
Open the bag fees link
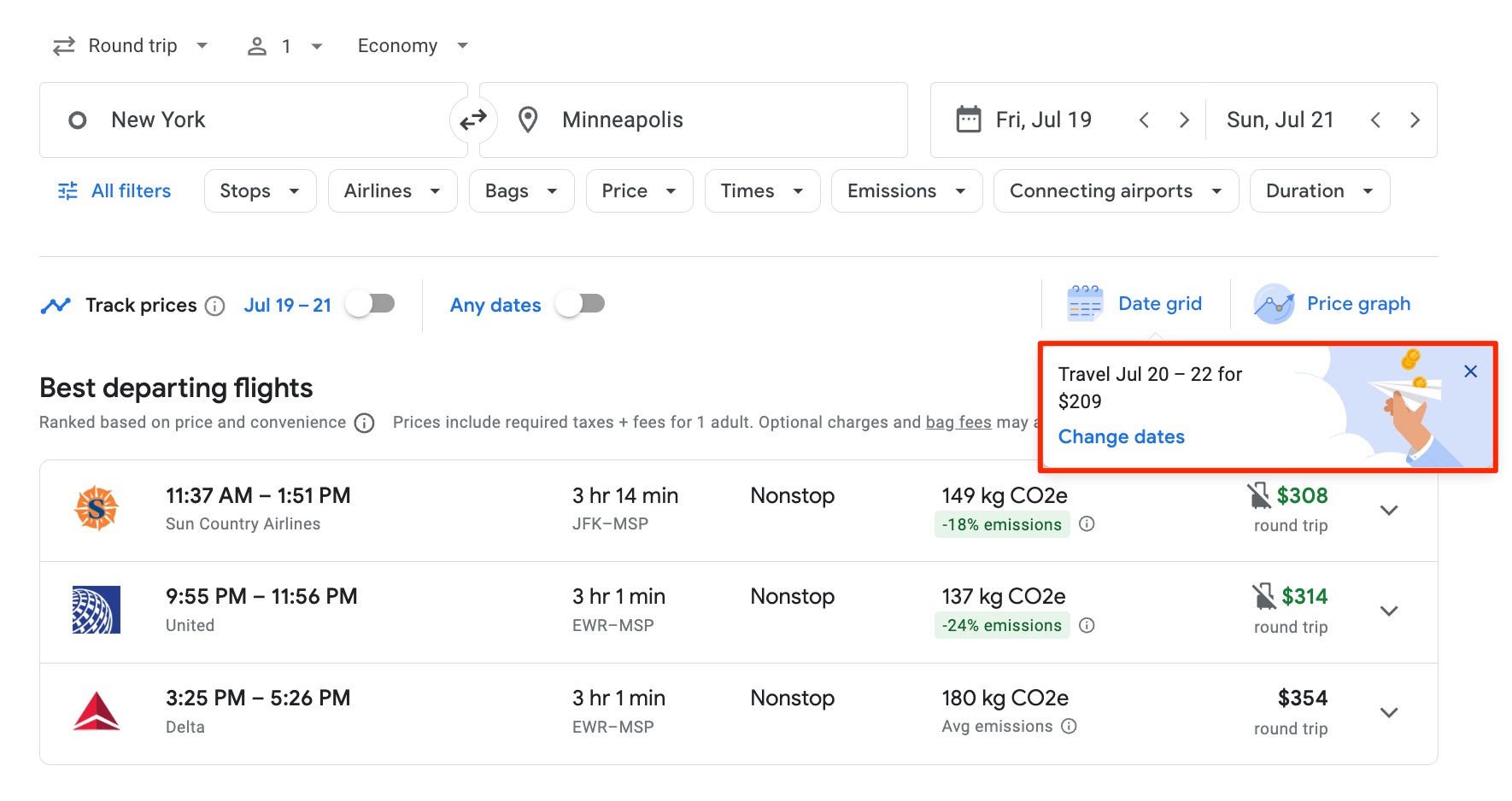point(958,422)
